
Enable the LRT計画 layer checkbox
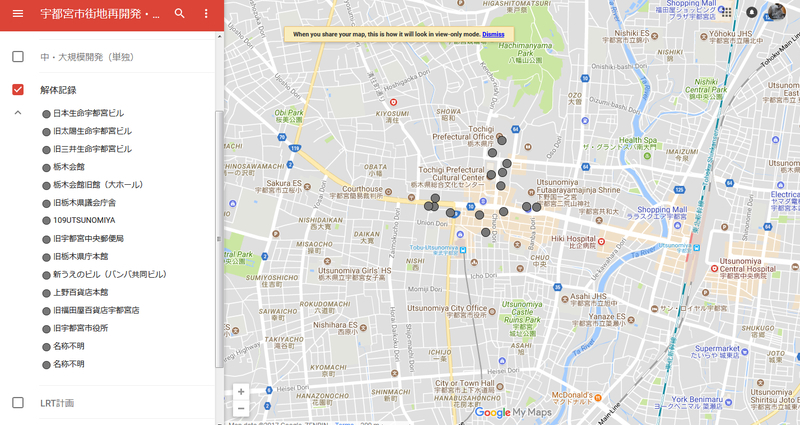tap(18, 403)
